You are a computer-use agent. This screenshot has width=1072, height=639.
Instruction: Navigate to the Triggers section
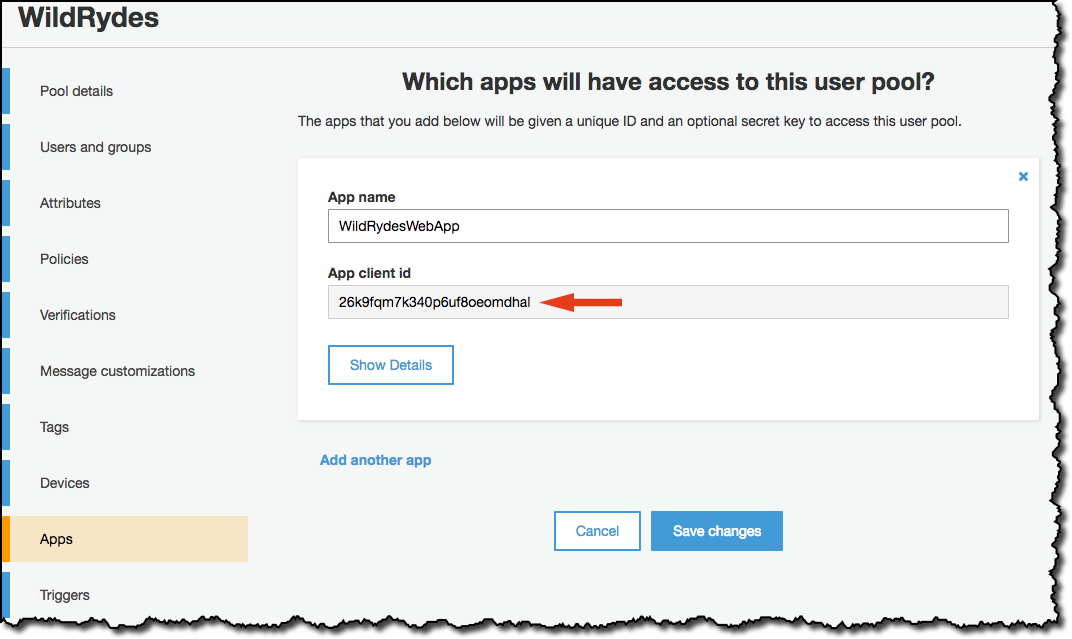point(64,595)
